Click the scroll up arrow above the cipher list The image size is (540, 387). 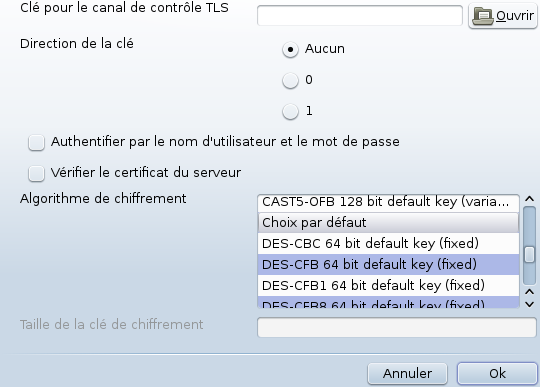[529, 199]
